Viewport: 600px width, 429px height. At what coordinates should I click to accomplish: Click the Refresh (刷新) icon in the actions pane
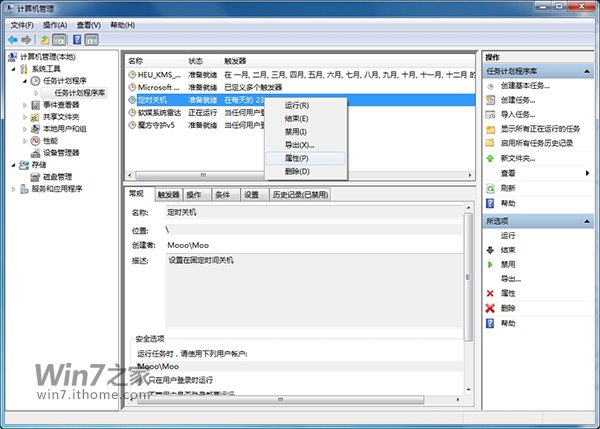[490, 188]
